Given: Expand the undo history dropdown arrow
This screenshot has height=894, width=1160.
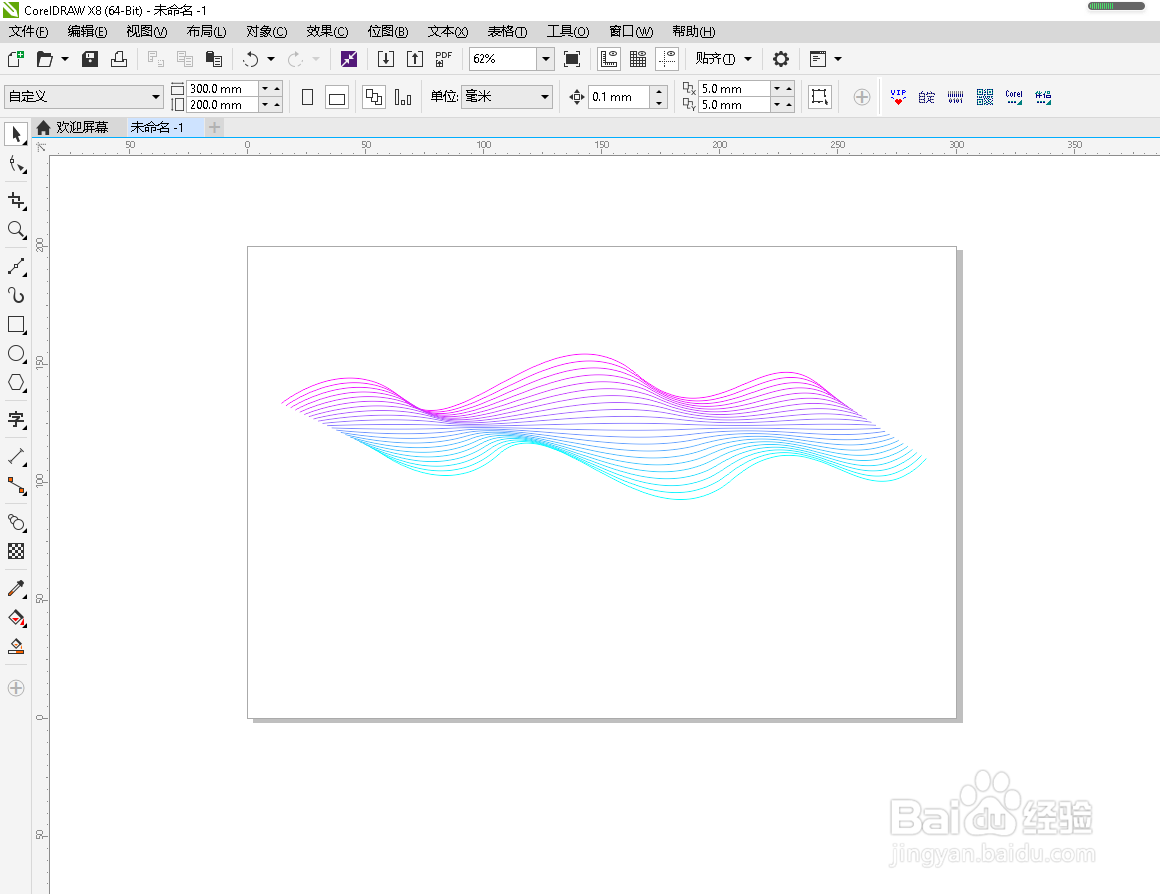Looking at the screenshot, I should click(x=271, y=59).
